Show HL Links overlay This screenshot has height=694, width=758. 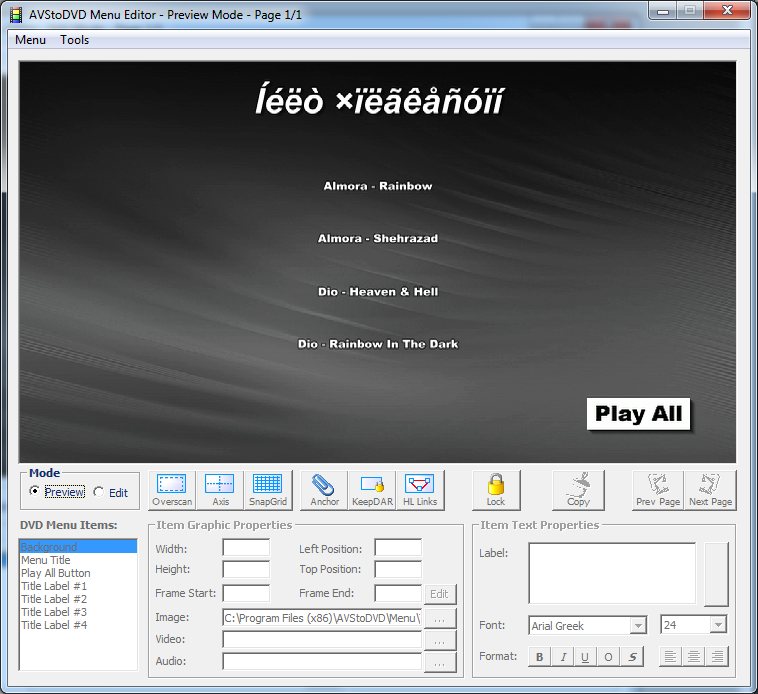click(420, 490)
